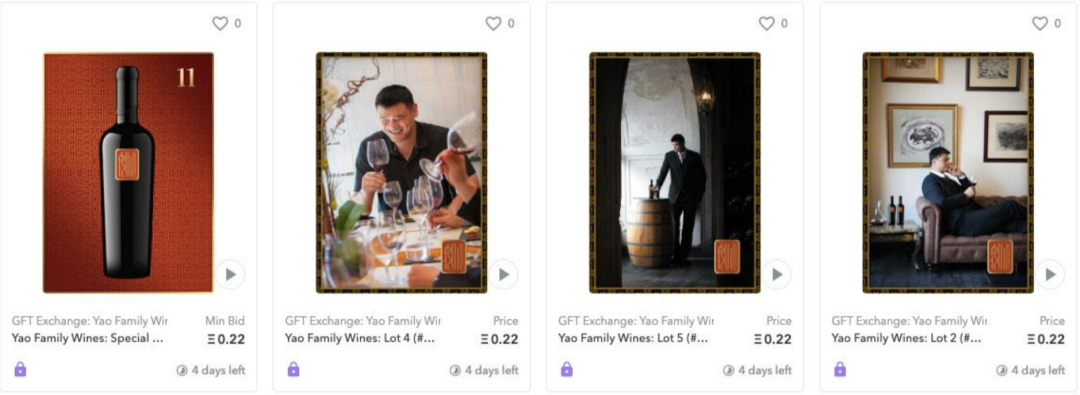This screenshot has width=1080, height=395.
Task: Click the purple lock icon under Lot 4
Action: (293, 369)
